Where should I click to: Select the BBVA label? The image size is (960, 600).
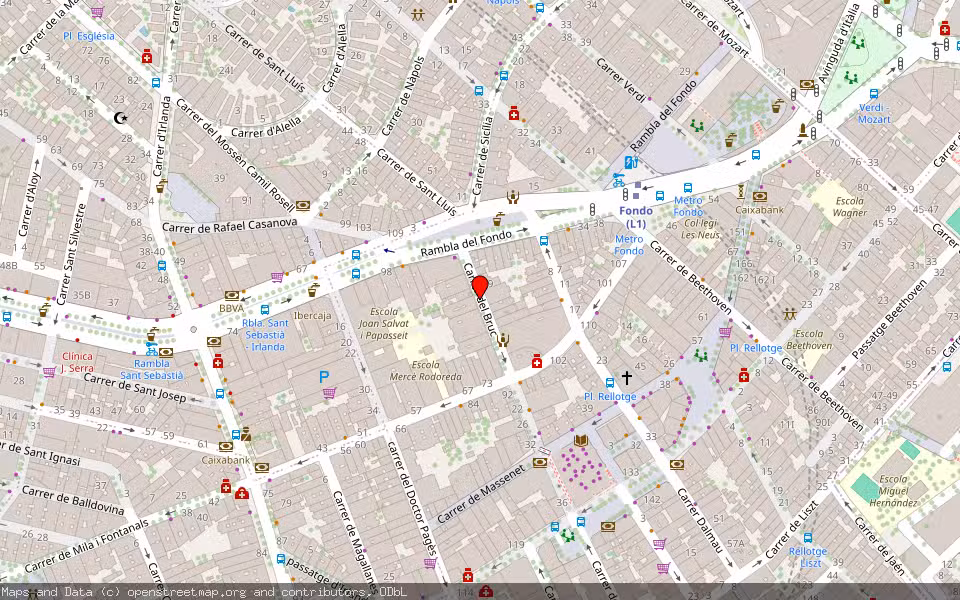231,309
